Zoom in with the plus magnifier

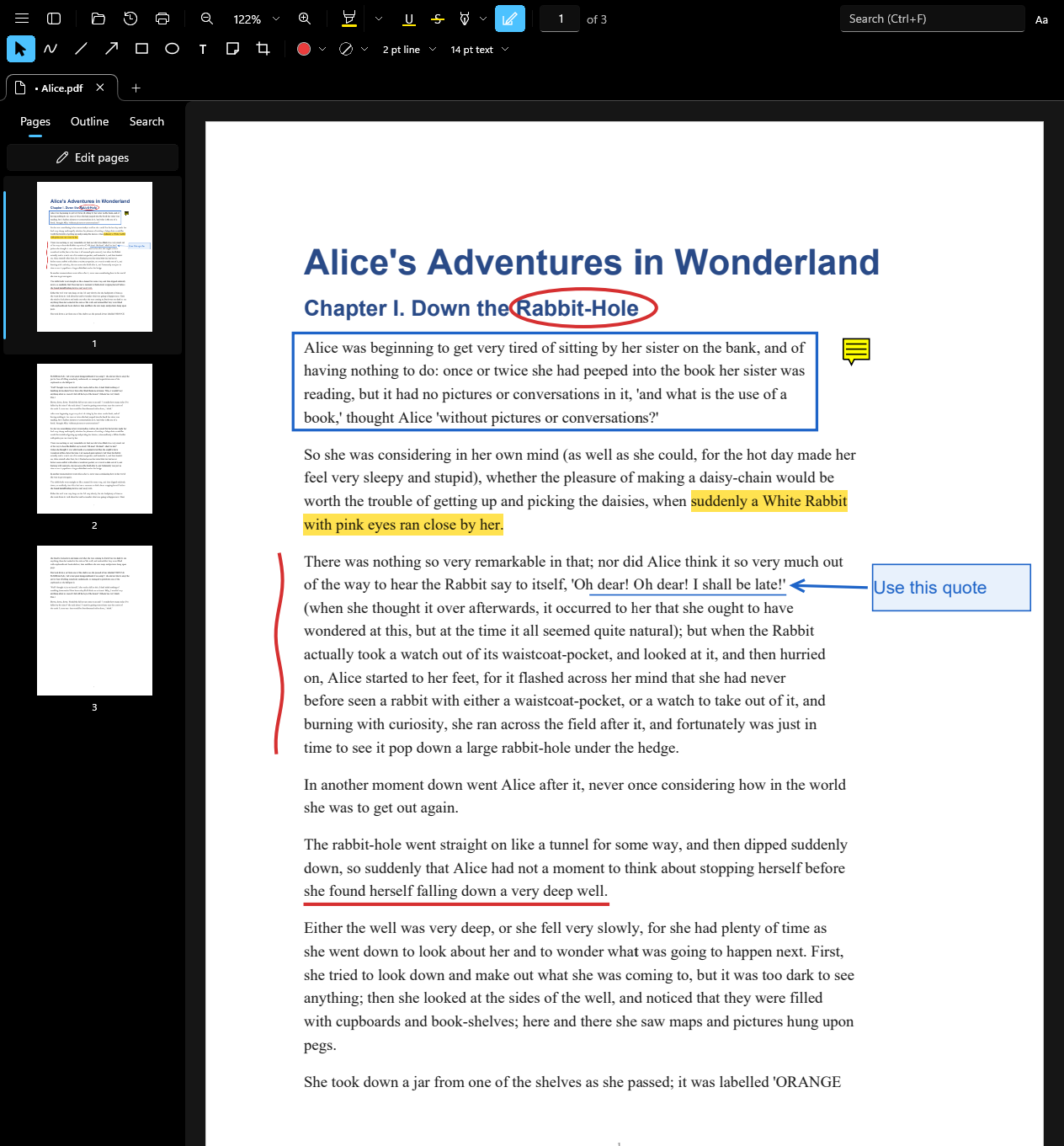[305, 19]
